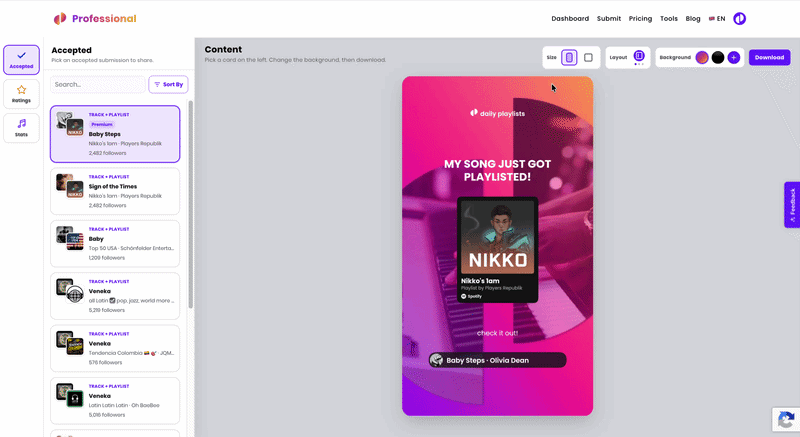Select the Veneka Latin Latin Latin card
Viewport: 800px width, 437px height.
point(115,401)
